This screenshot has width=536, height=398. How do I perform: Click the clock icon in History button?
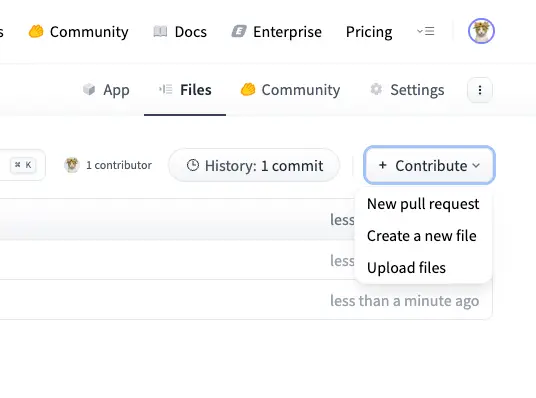tap(193, 165)
